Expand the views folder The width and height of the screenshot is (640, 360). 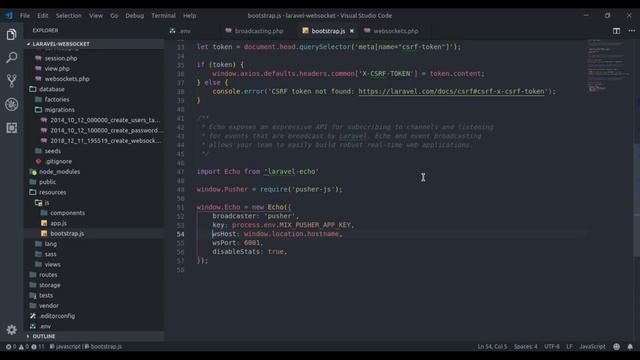coord(53,264)
